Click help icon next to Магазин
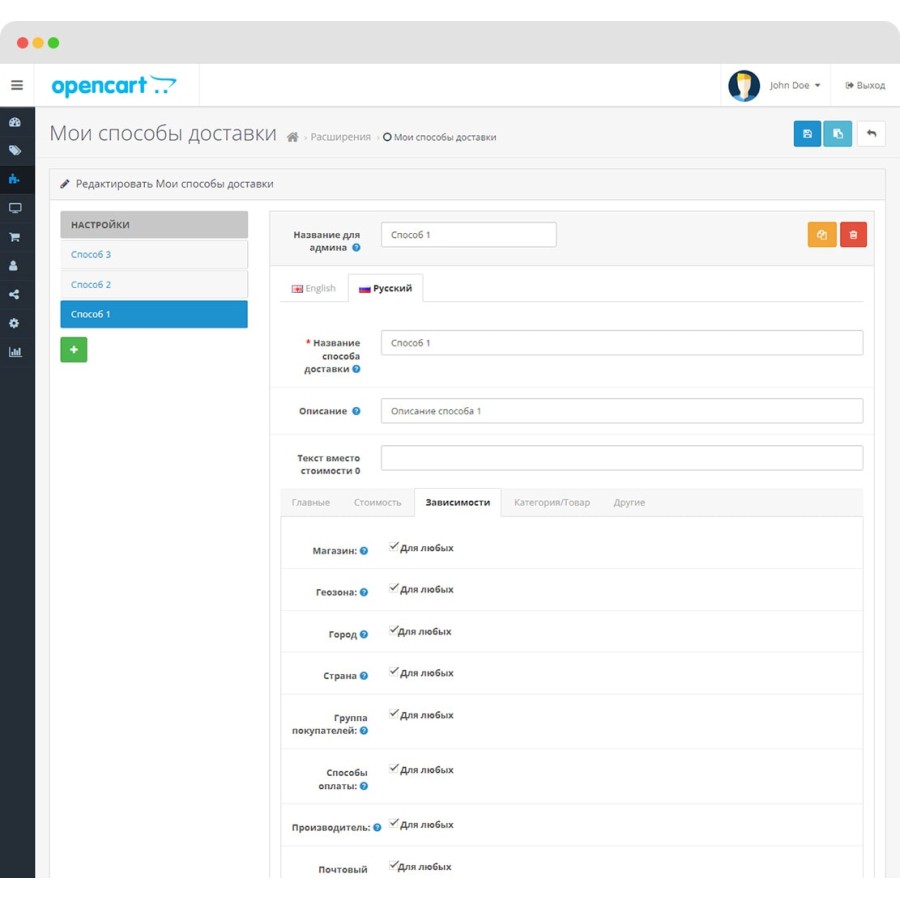The height and width of the screenshot is (900, 900). 364,551
